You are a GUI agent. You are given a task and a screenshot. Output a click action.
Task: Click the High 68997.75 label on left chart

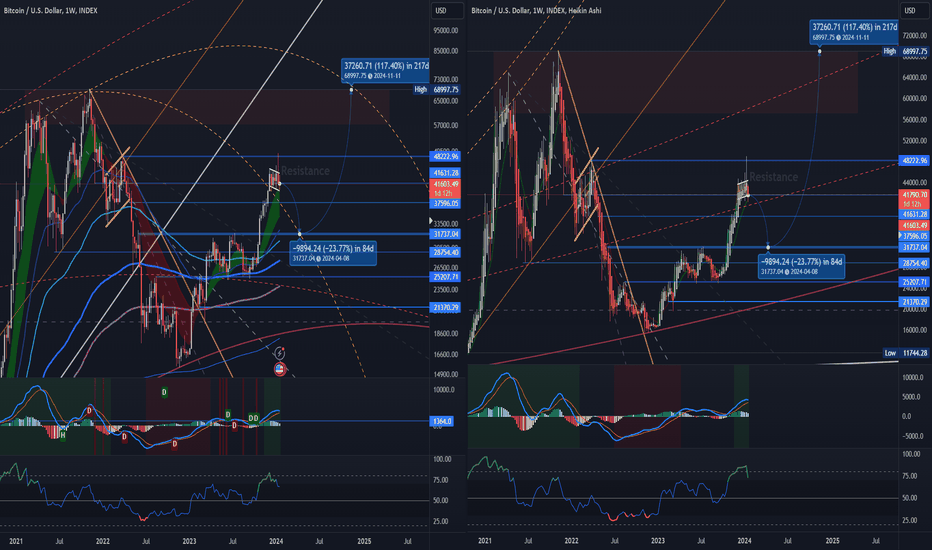pos(437,90)
